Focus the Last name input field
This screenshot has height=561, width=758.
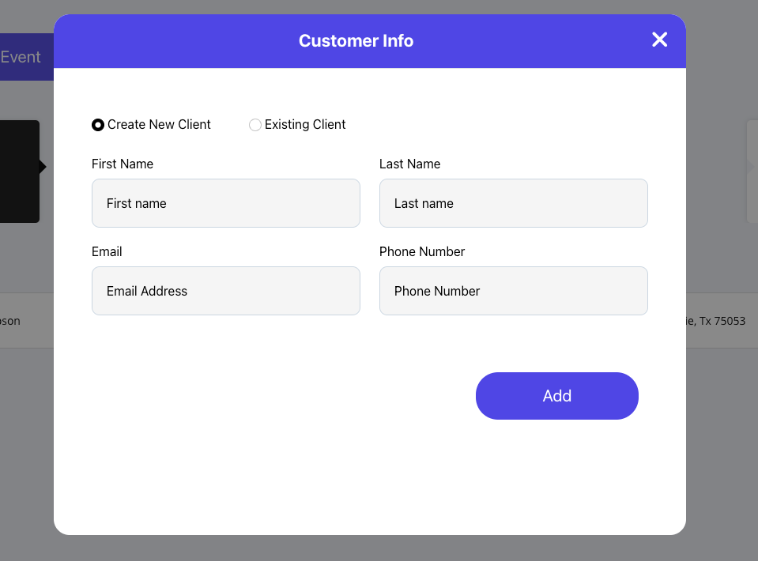pyautogui.click(x=513, y=203)
